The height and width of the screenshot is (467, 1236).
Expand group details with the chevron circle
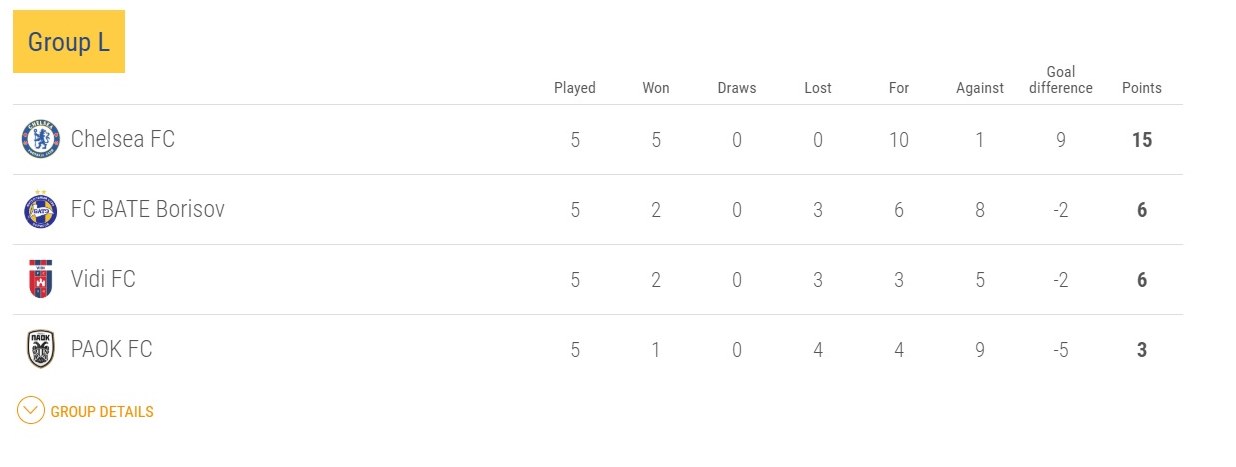click(x=31, y=411)
